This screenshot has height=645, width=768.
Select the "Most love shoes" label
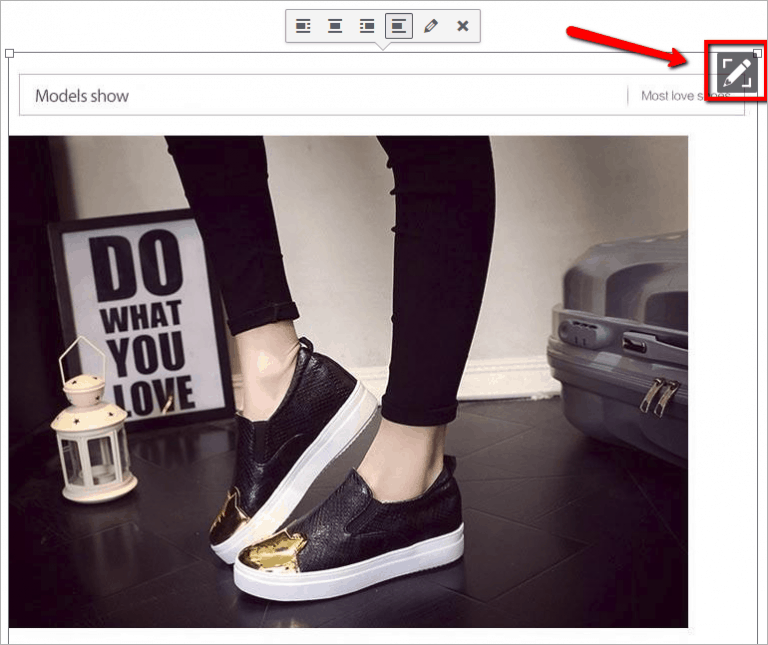click(x=680, y=96)
